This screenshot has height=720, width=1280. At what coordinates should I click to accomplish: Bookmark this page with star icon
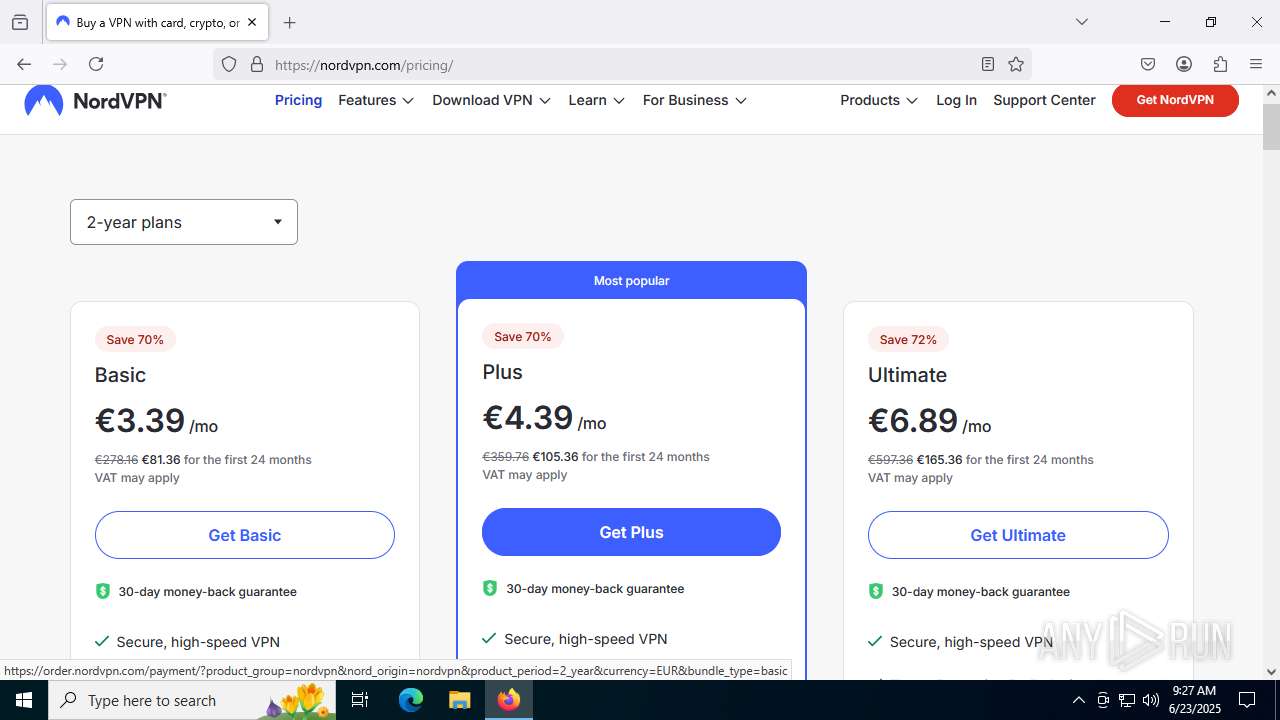[x=1016, y=64]
